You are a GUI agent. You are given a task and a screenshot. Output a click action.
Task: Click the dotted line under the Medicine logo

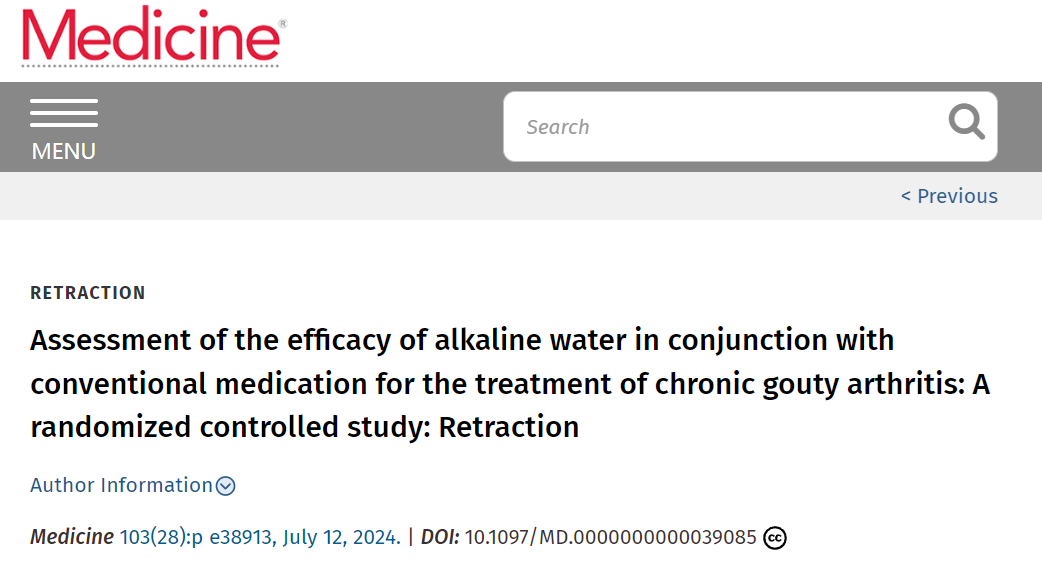tap(150, 65)
